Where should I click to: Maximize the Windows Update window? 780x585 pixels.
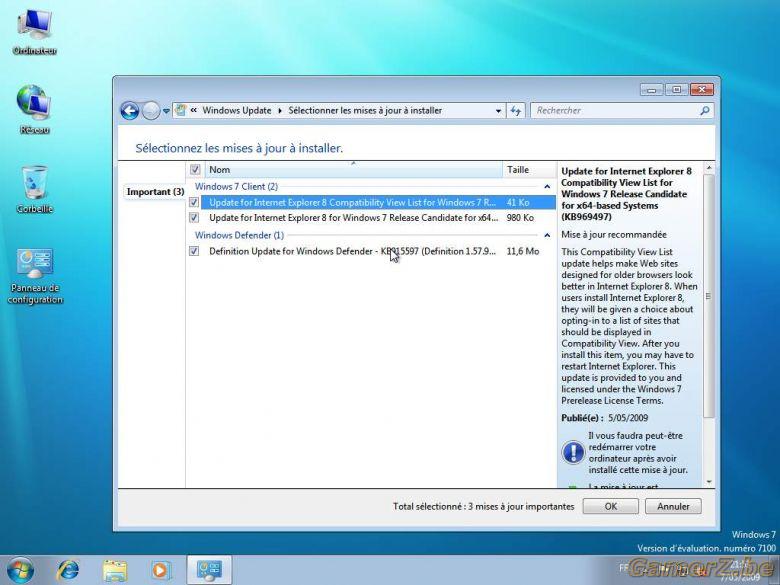click(x=676, y=90)
